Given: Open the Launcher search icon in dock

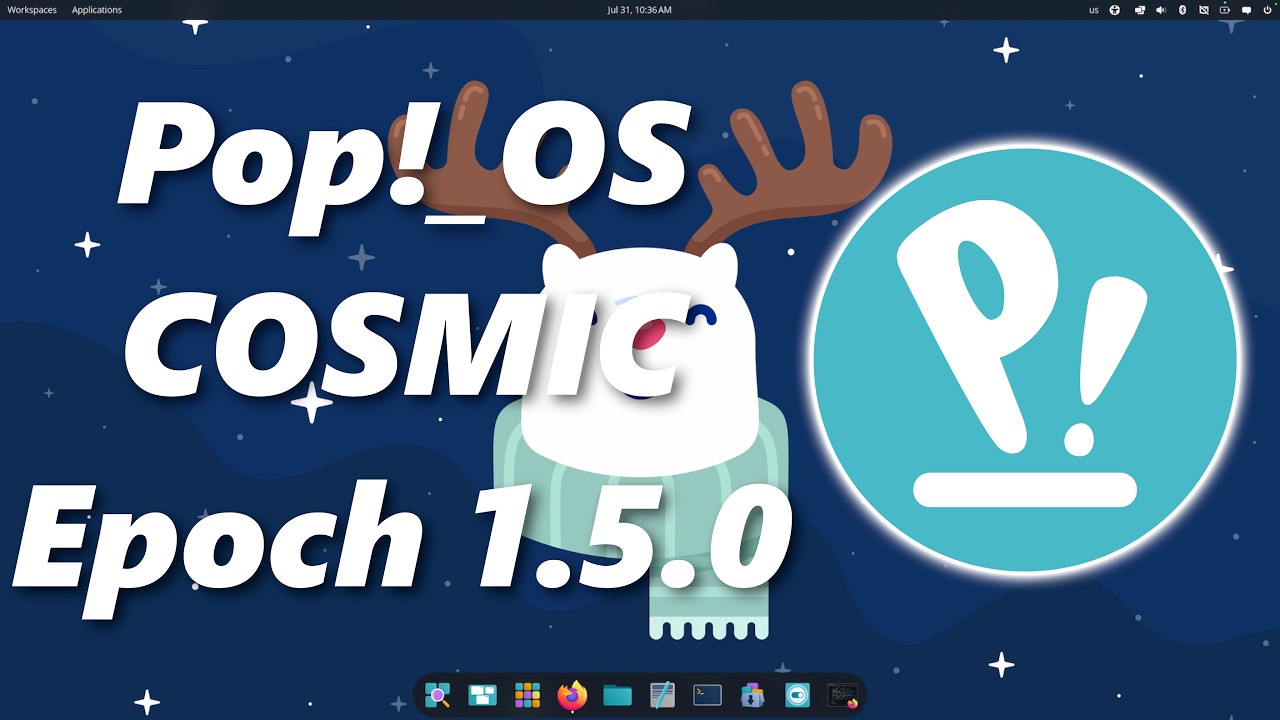Looking at the screenshot, I should pyautogui.click(x=437, y=695).
